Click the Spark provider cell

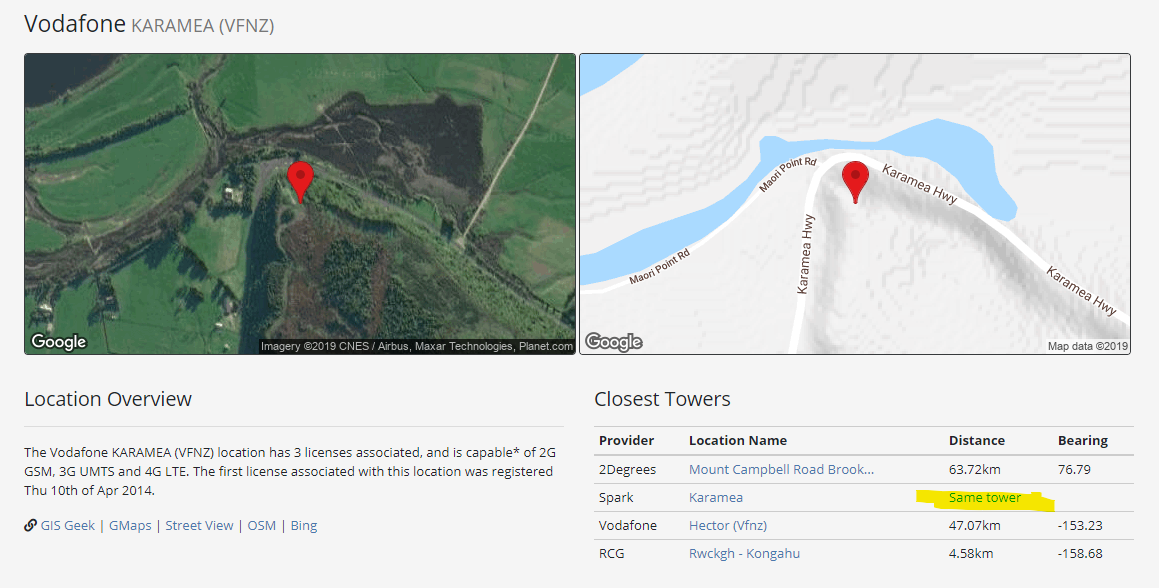(x=616, y=497)
